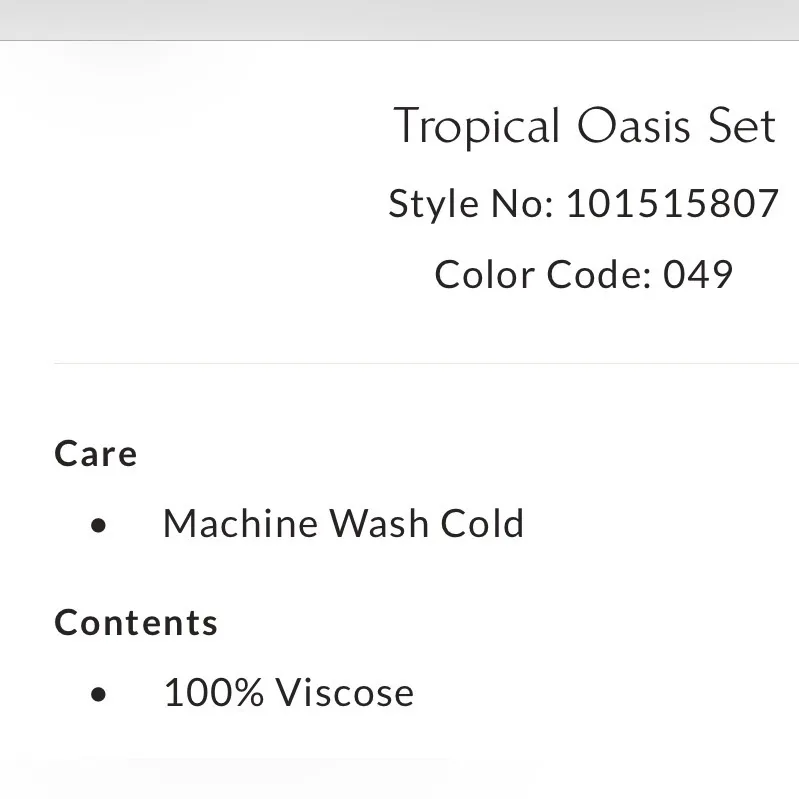Click the "Color Code:" label
The width and height of the screenshot is (799, 799).
(543, 274)
